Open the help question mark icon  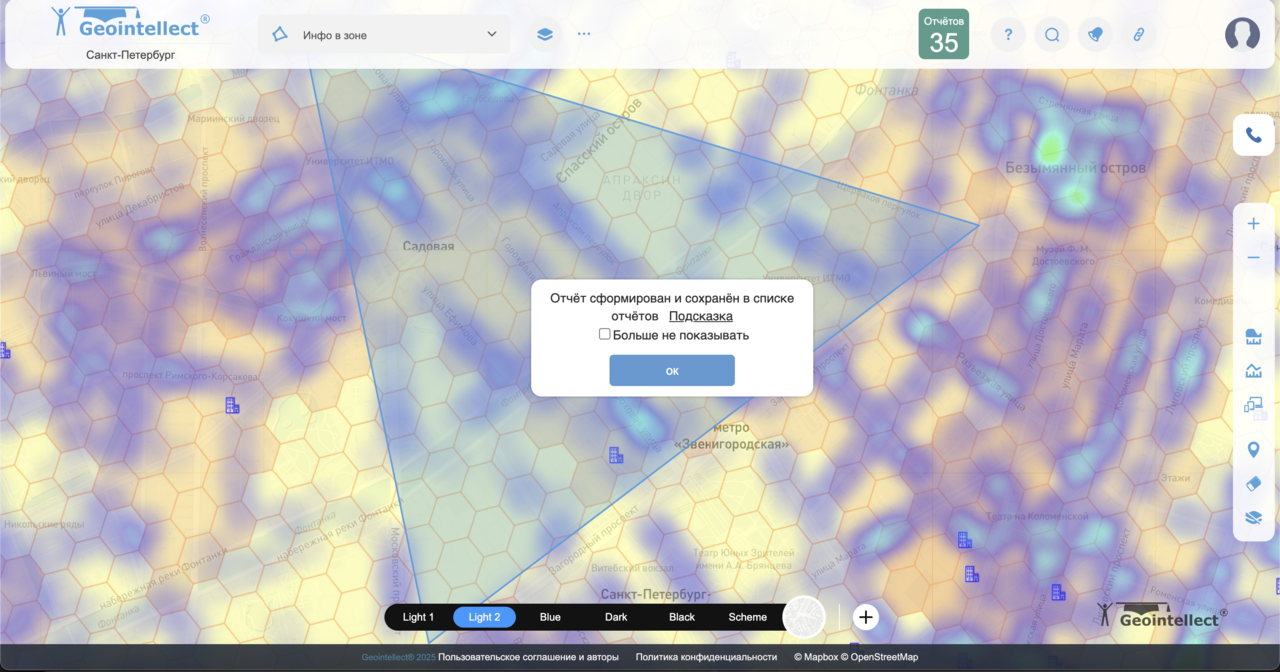[x=1008, y=35]
